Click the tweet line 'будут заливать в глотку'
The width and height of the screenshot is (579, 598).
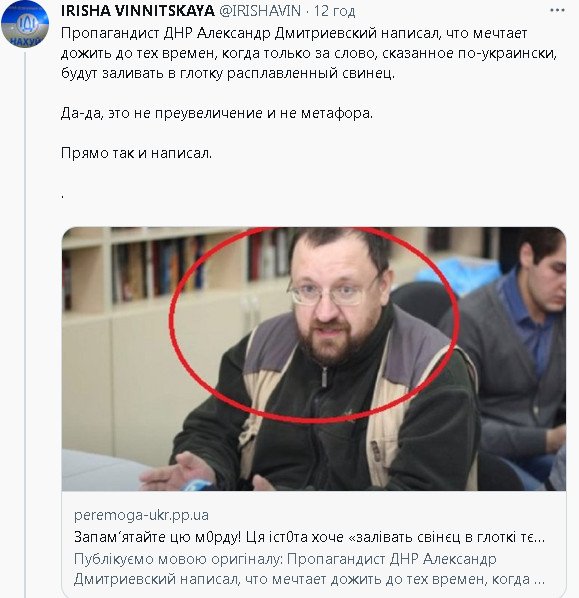click(x=228, y=73)
